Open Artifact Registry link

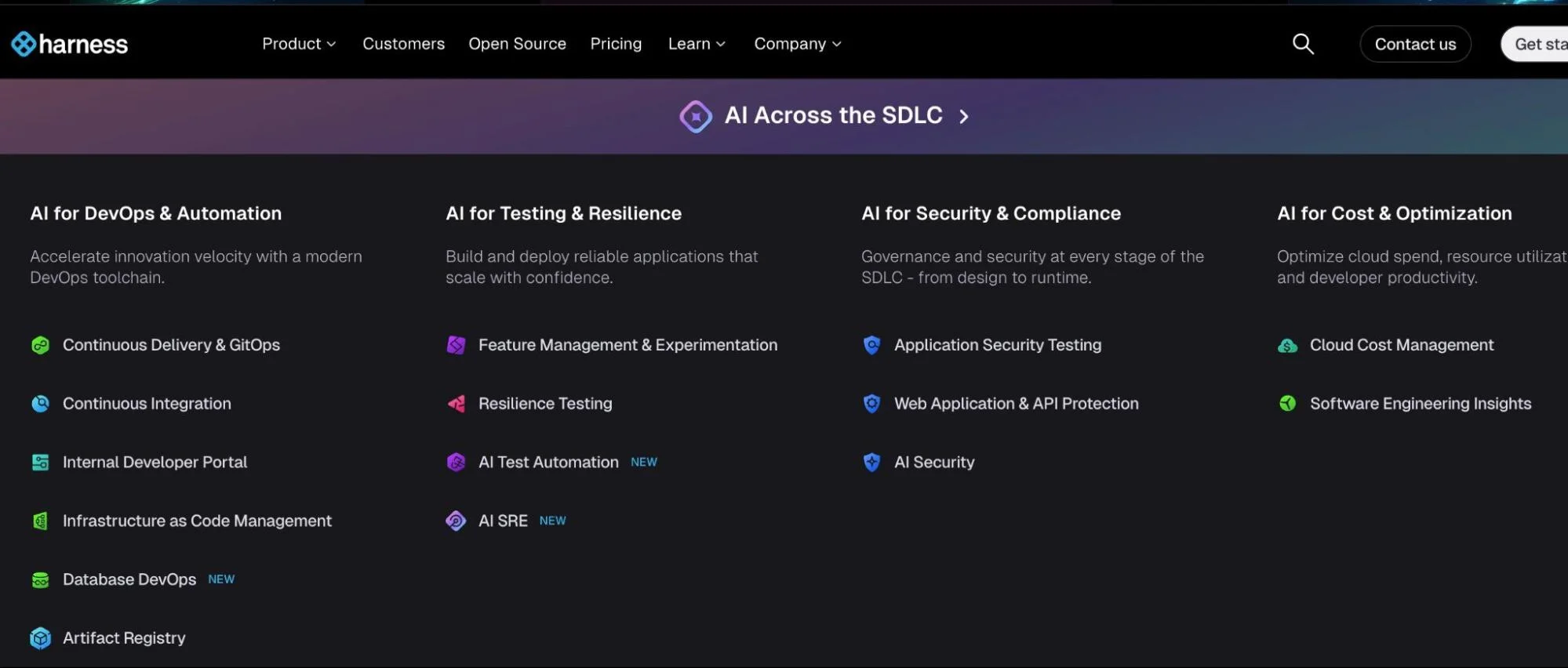point(124,638)
